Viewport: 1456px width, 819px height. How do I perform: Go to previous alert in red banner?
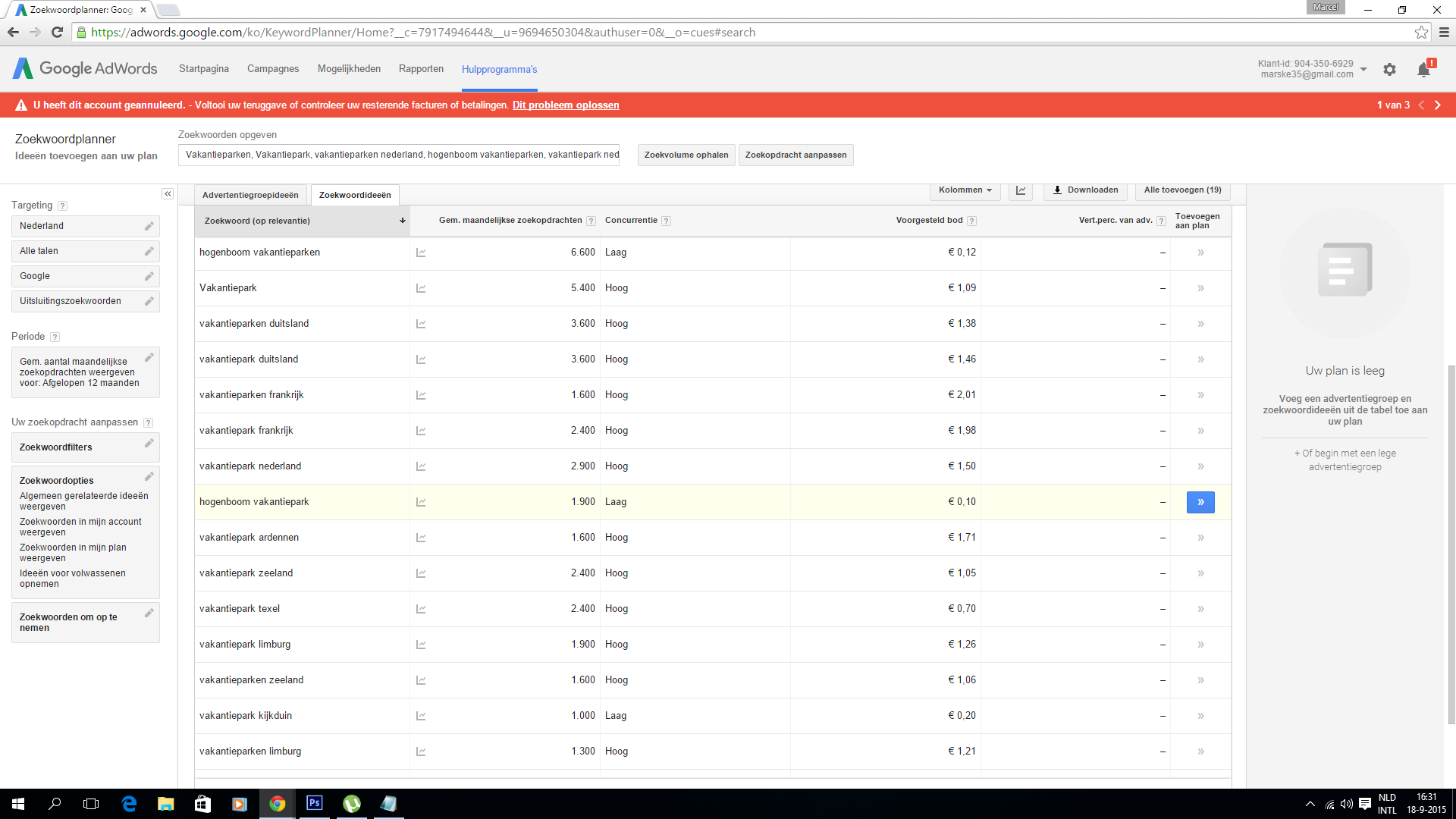click(x=1421, y=105)
